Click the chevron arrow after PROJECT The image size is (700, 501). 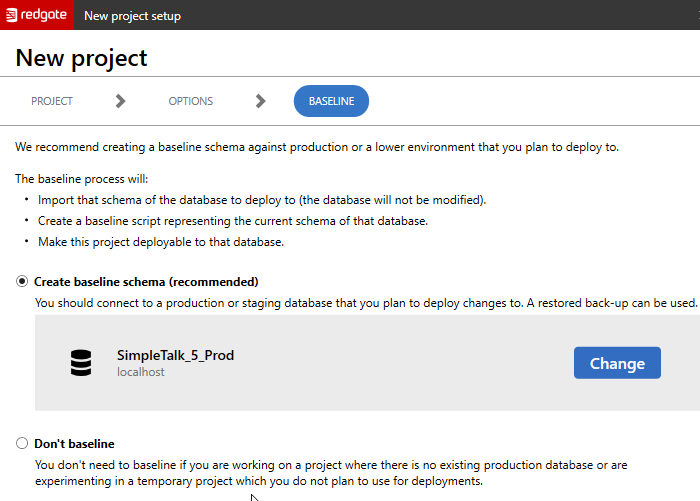pos(121,101)
